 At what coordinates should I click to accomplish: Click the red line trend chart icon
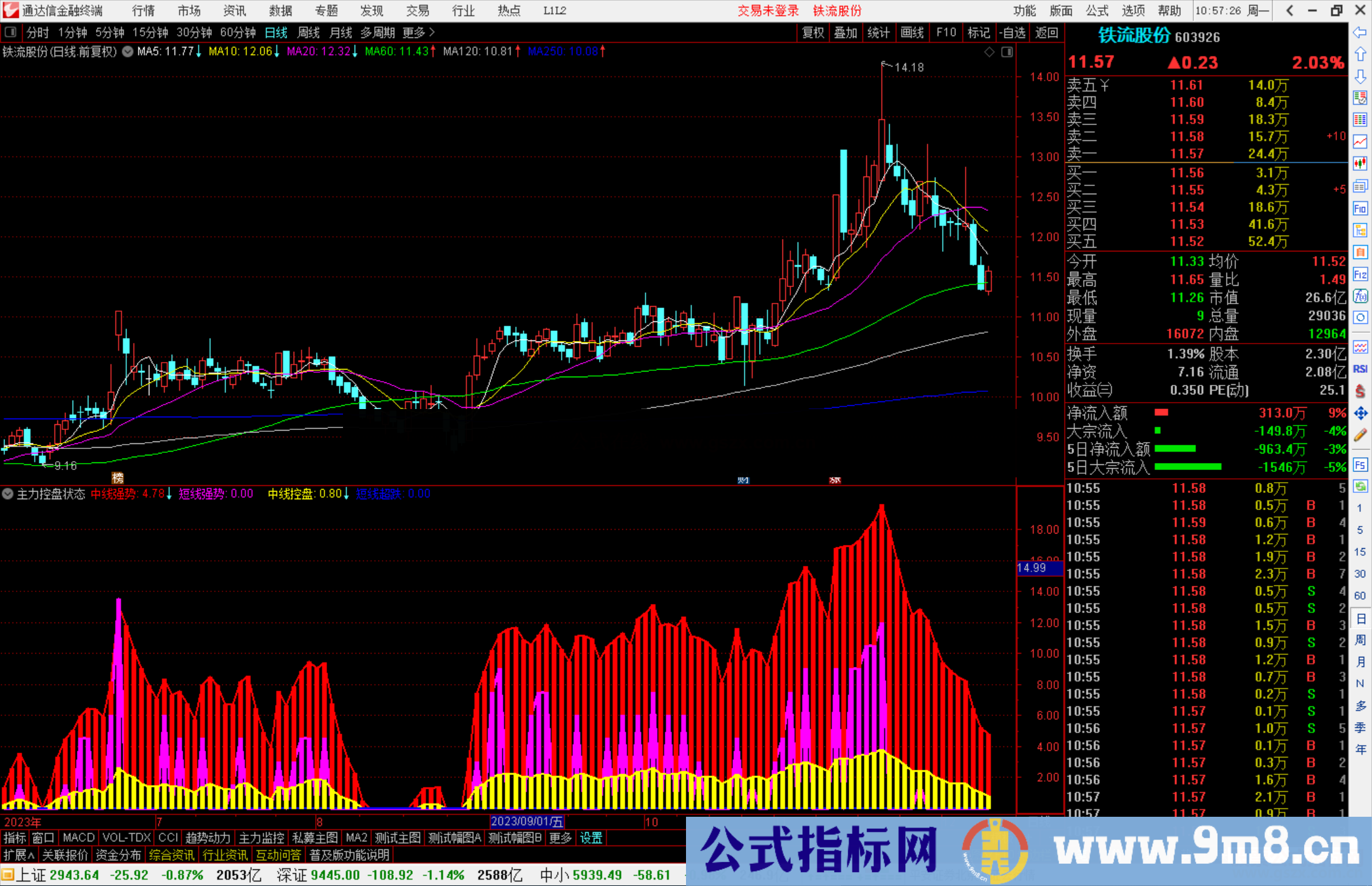tap(1360, 142)
